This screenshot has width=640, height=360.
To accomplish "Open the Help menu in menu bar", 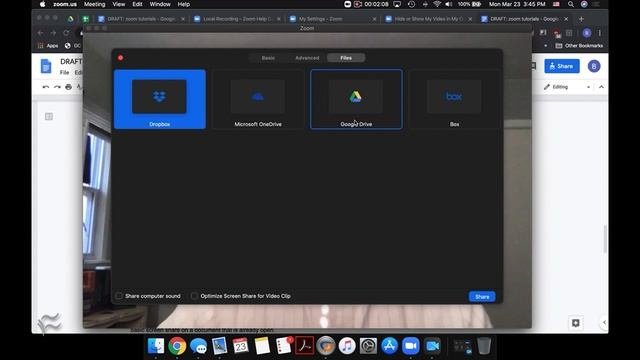I will coord(183,4).
